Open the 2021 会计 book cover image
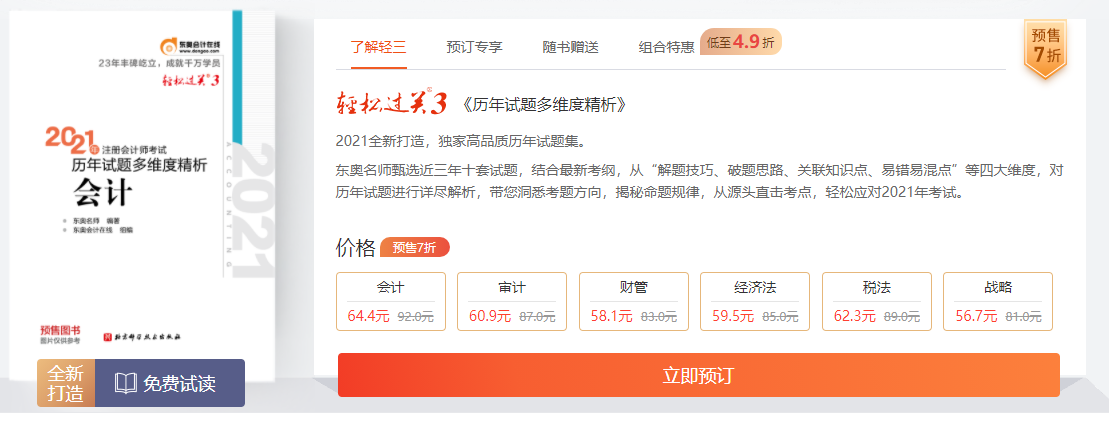This screenshot has width=1109, height=426. tap(140, 190)
